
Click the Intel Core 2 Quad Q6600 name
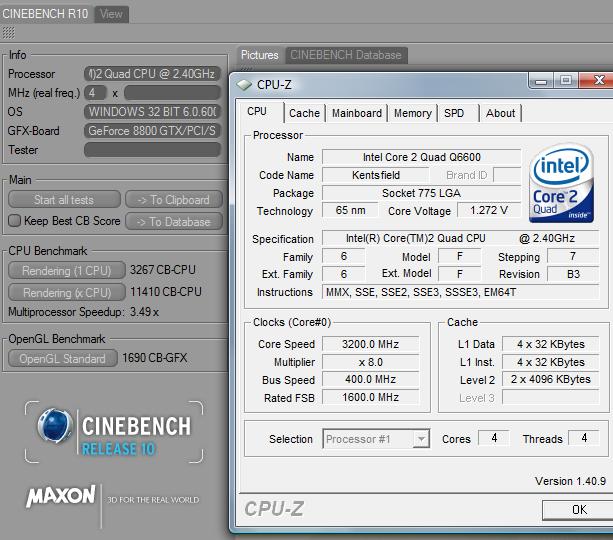tap(421, 157)
